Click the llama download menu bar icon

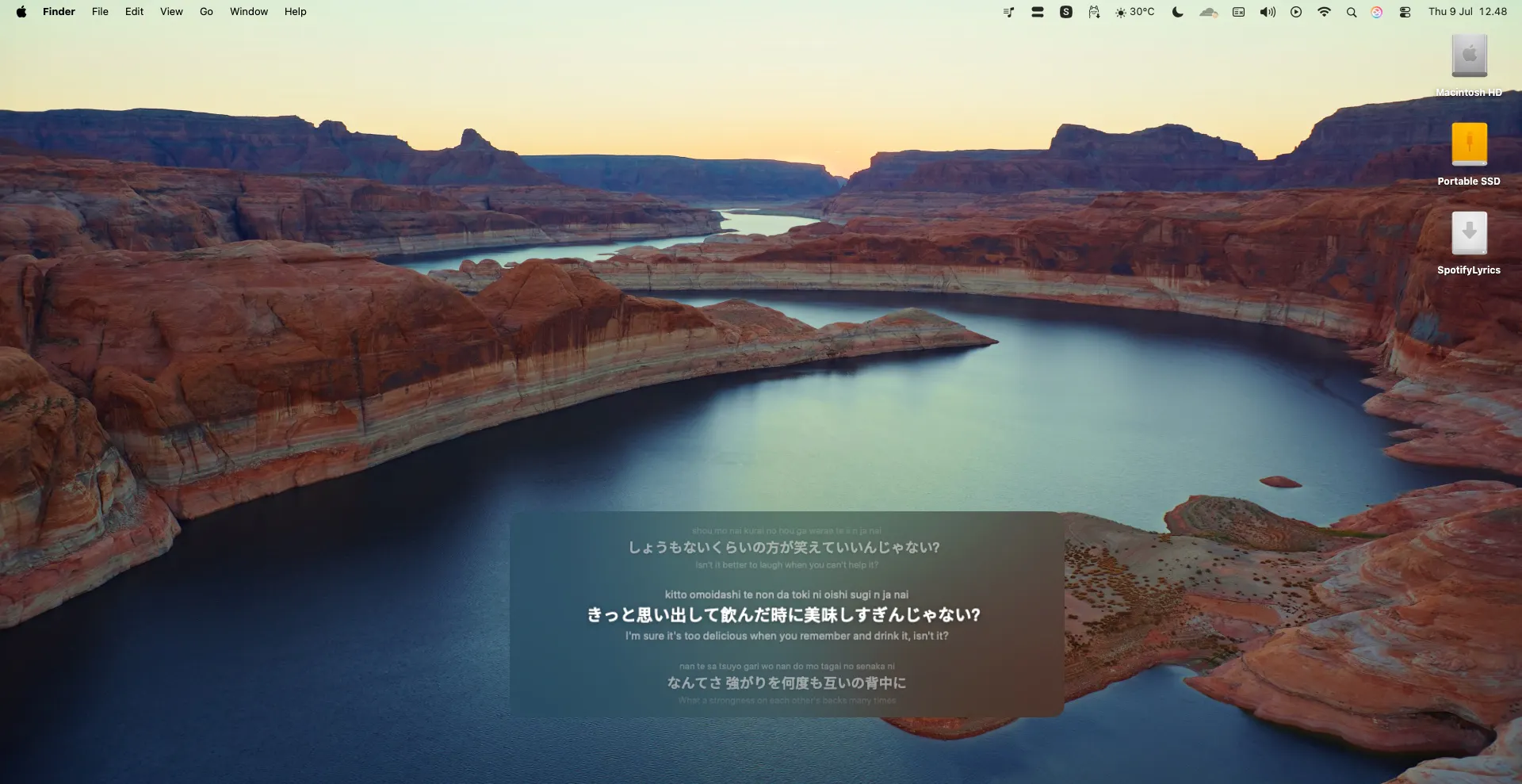coord(1094,12)
